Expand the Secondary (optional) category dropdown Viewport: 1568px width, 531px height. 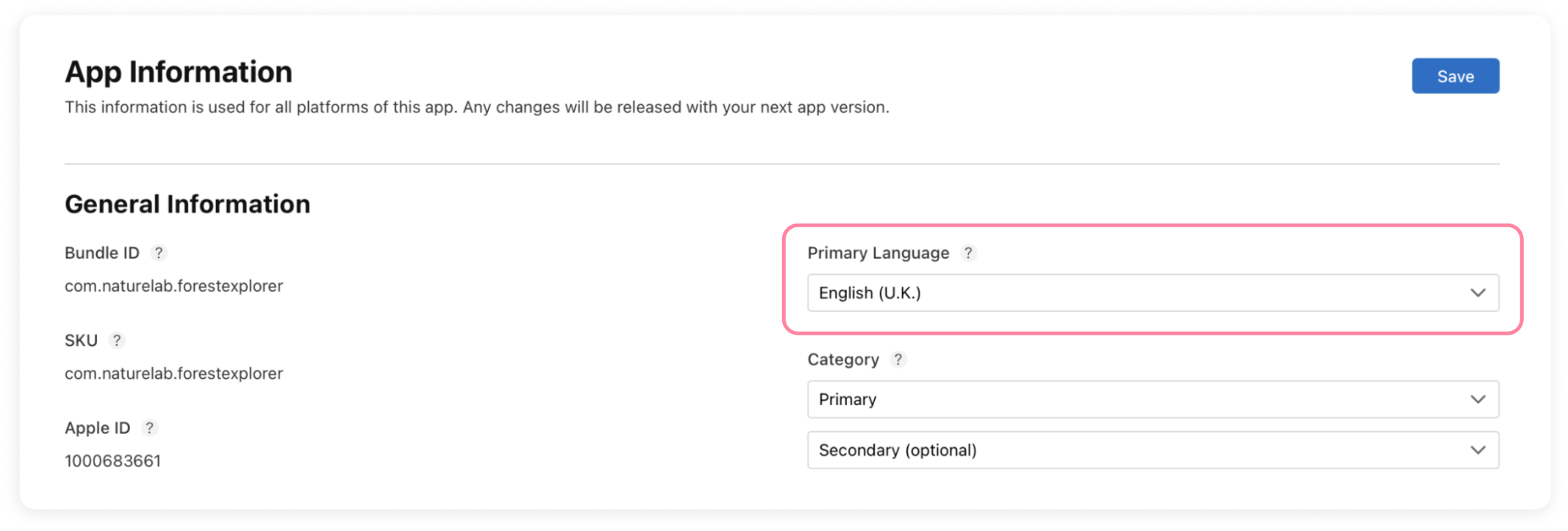[1152, 450]
